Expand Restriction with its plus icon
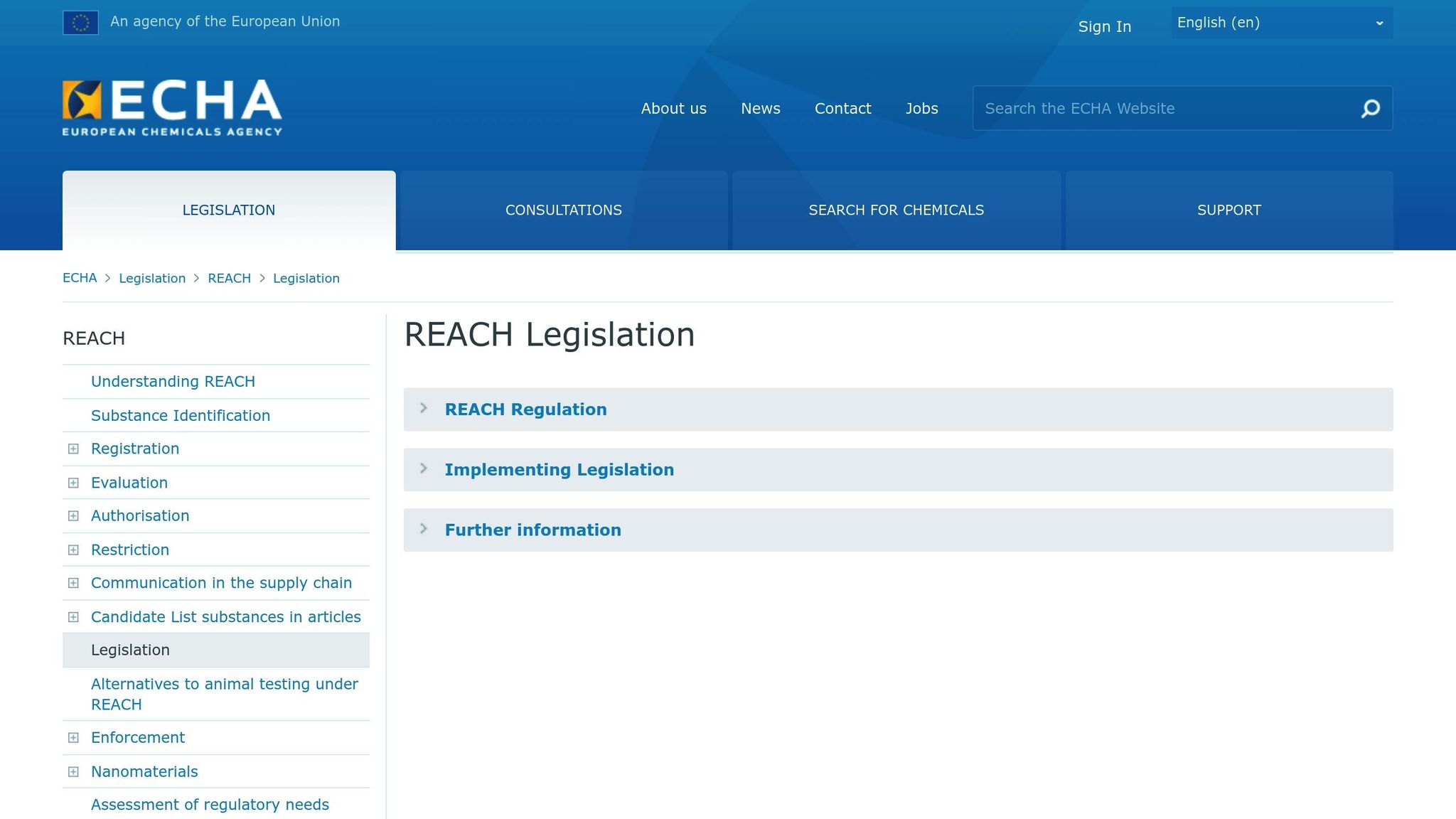 tap(73, 550)
